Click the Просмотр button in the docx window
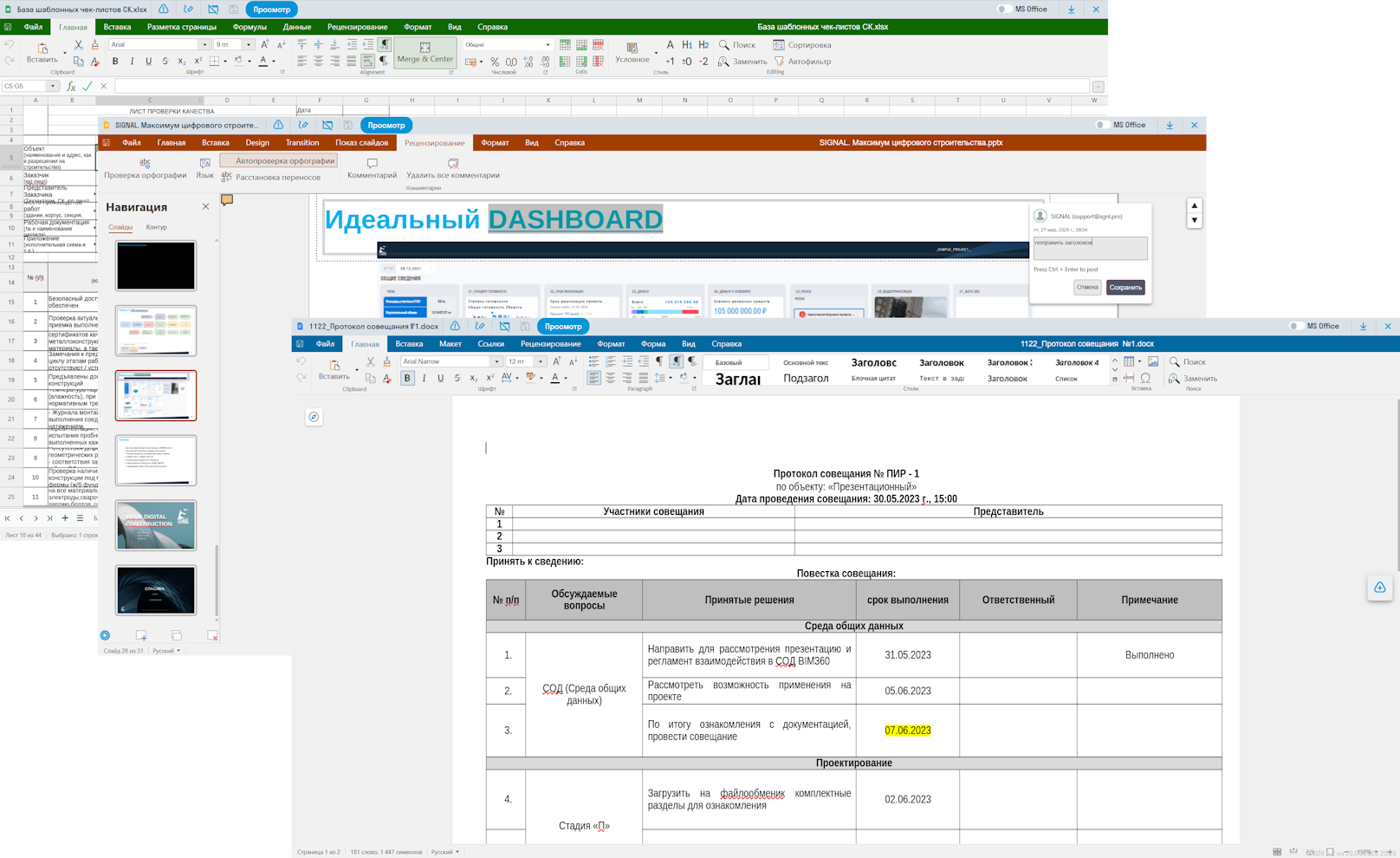 click(563, 327)
